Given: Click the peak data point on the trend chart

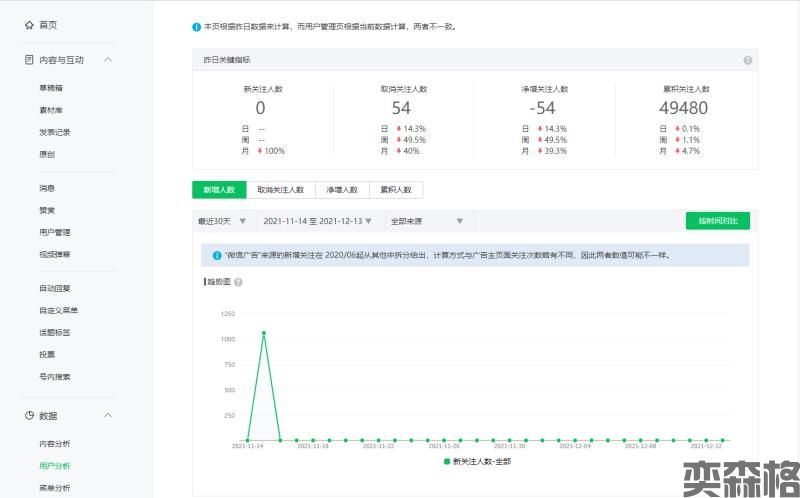Looking at the screenshot, I should tap(264, 333).
